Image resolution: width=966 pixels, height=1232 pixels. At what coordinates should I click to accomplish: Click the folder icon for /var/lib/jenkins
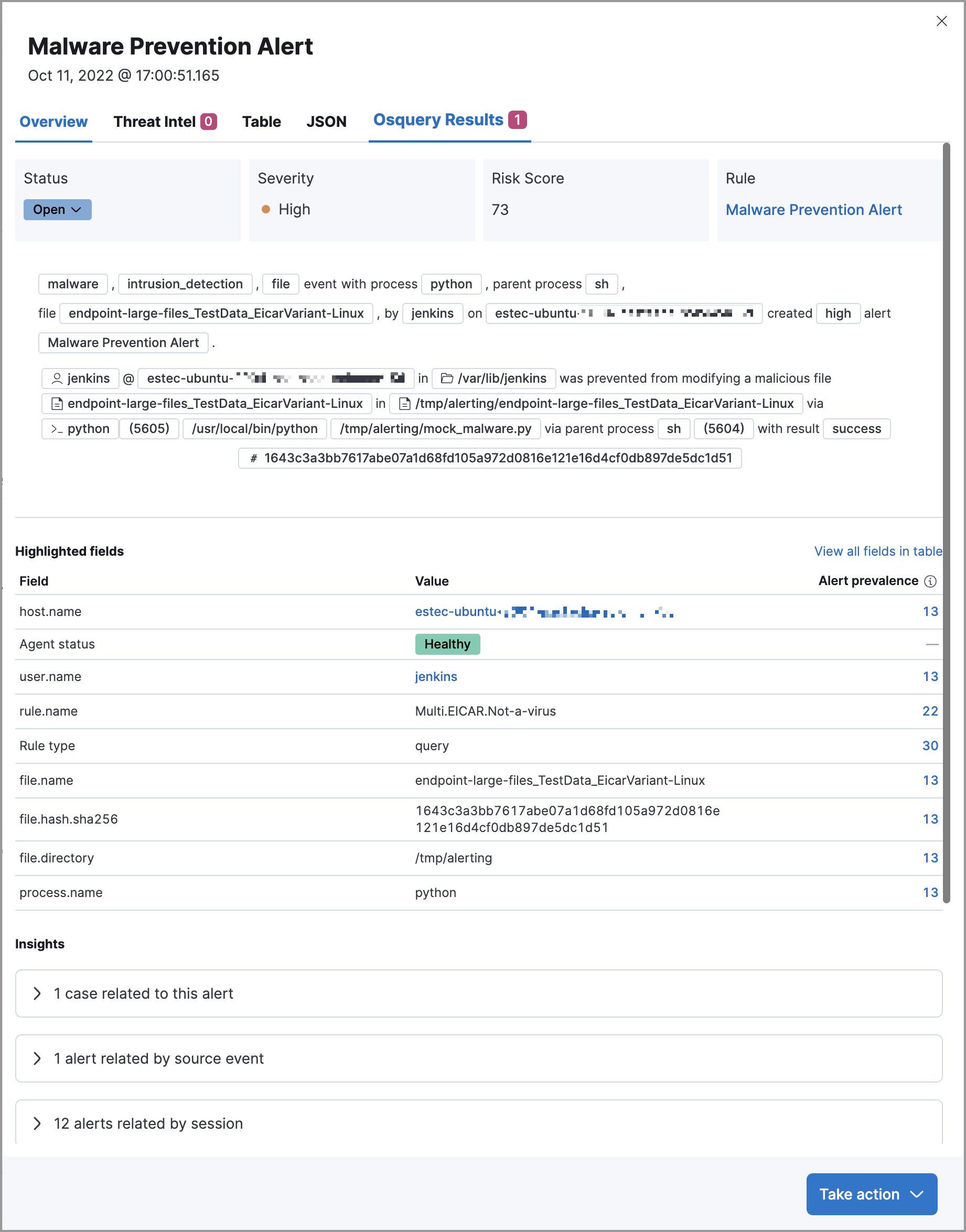[x=447, y=379]
